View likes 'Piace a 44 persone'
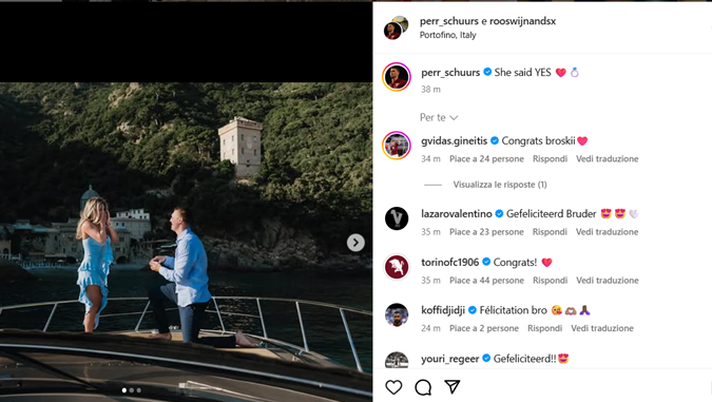This screenshot has width=712, height=402. tap(486, 280)
